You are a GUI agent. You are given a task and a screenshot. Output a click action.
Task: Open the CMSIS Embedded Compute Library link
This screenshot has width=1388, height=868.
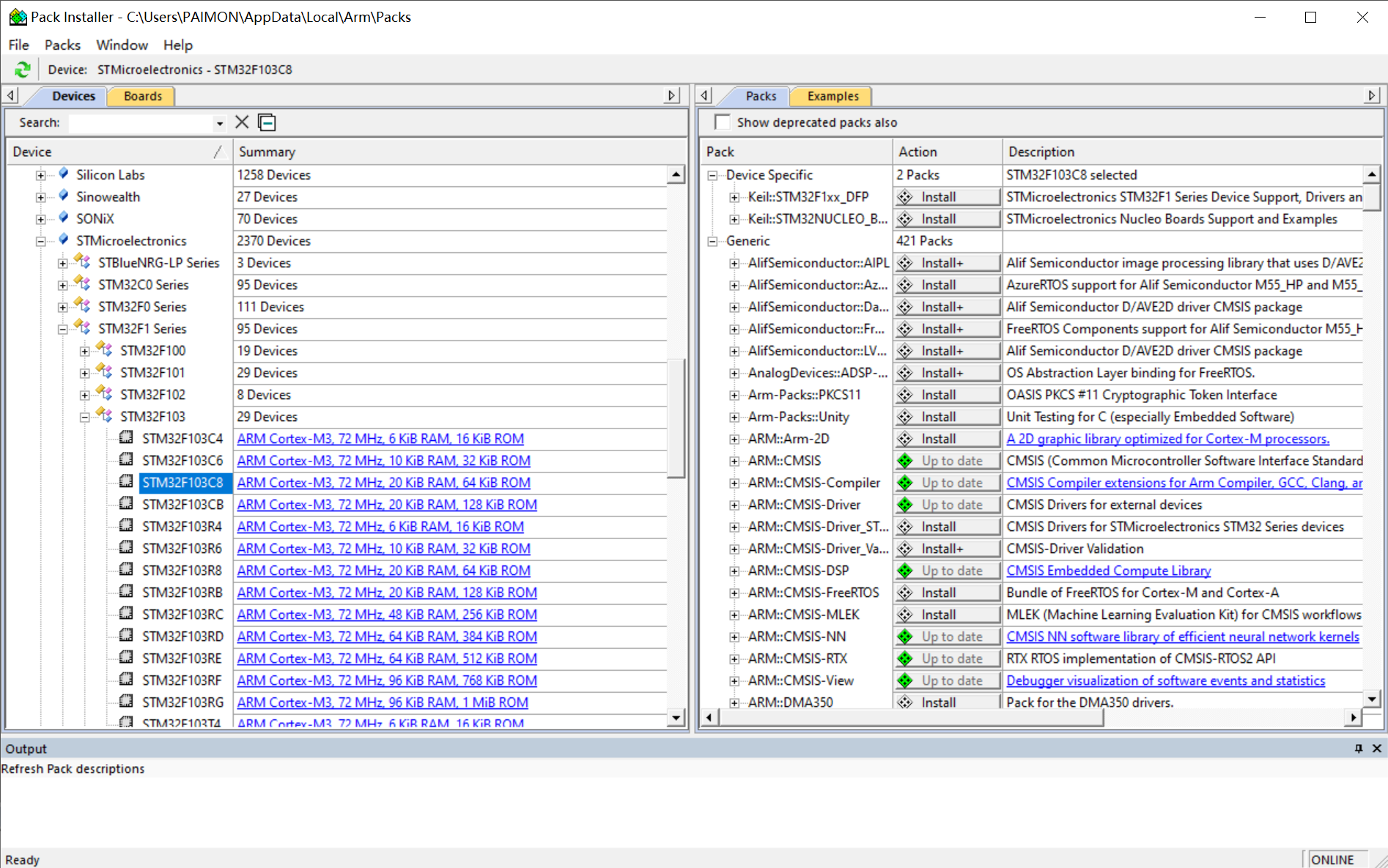1108,571
